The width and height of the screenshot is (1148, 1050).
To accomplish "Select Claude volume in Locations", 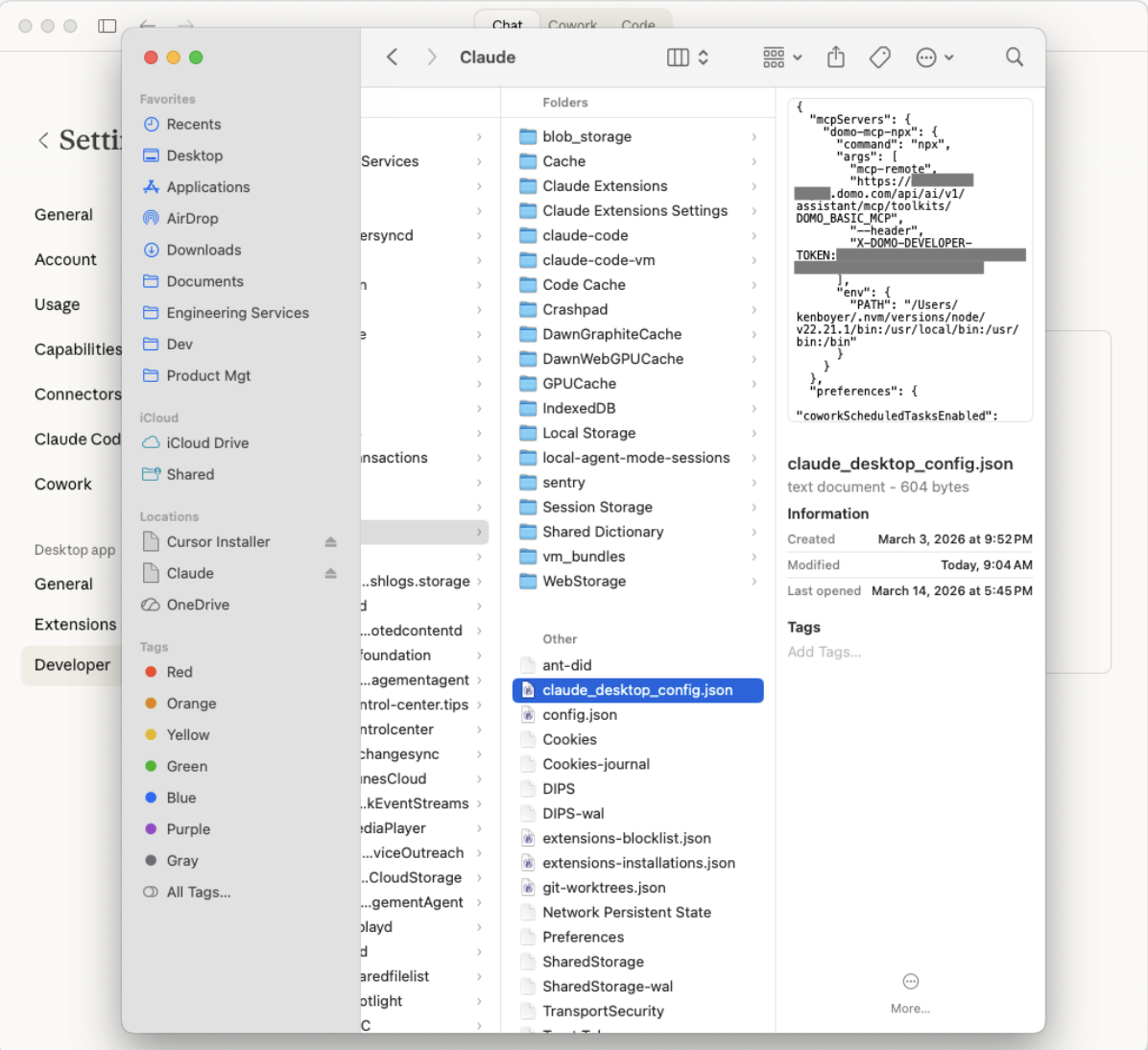I will coord(190,574).
